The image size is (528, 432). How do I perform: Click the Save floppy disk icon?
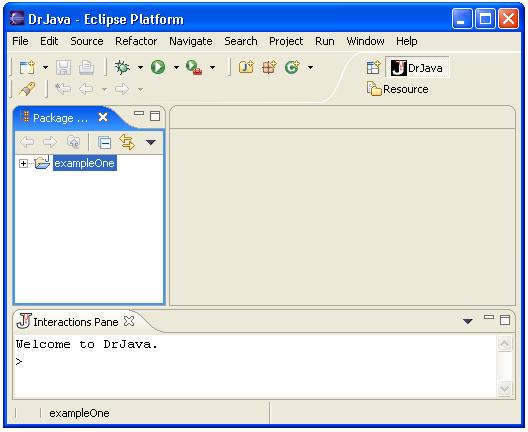63,67
